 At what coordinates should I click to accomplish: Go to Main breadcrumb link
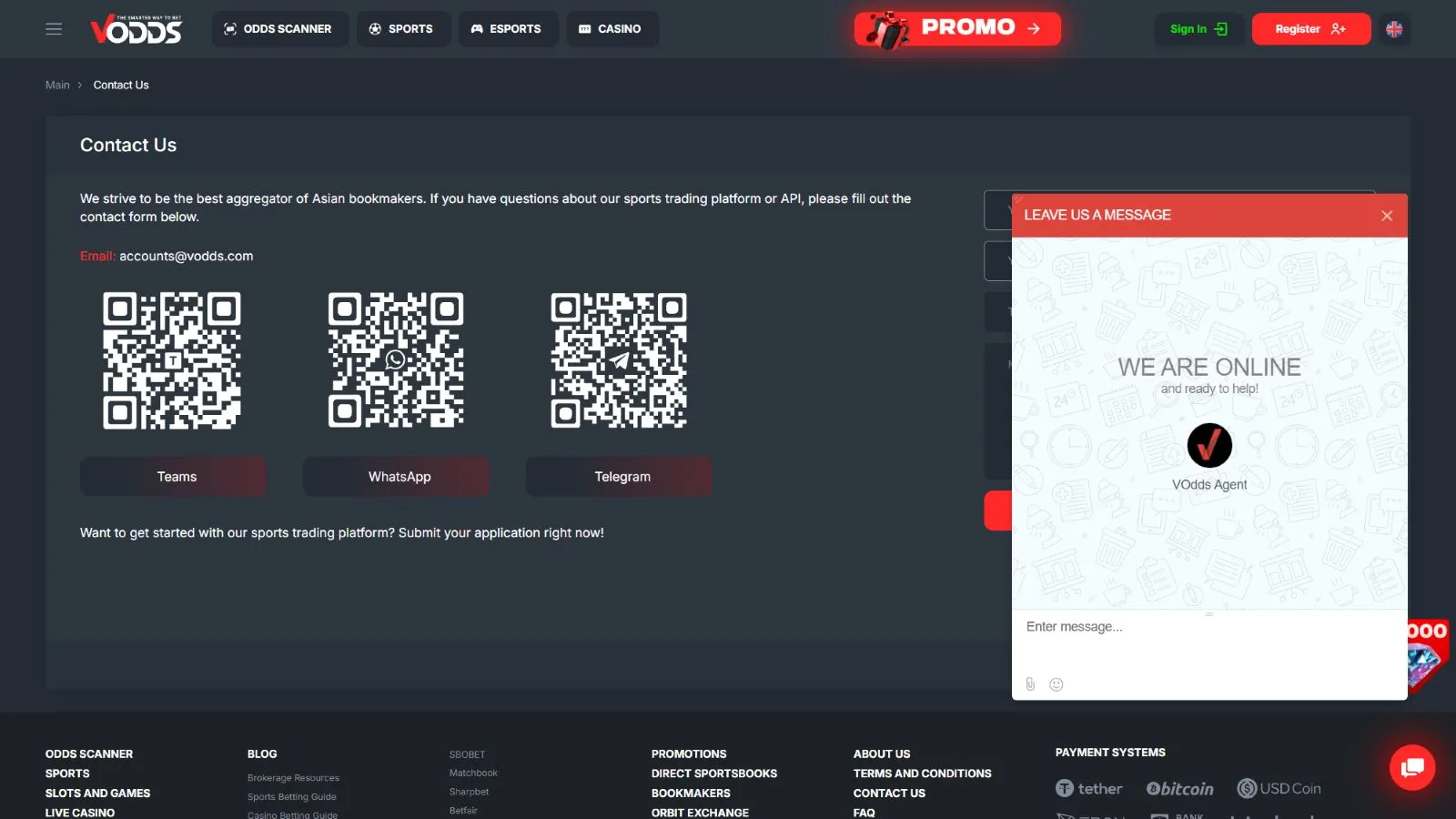pyautogui.click(x=57, y=85)
